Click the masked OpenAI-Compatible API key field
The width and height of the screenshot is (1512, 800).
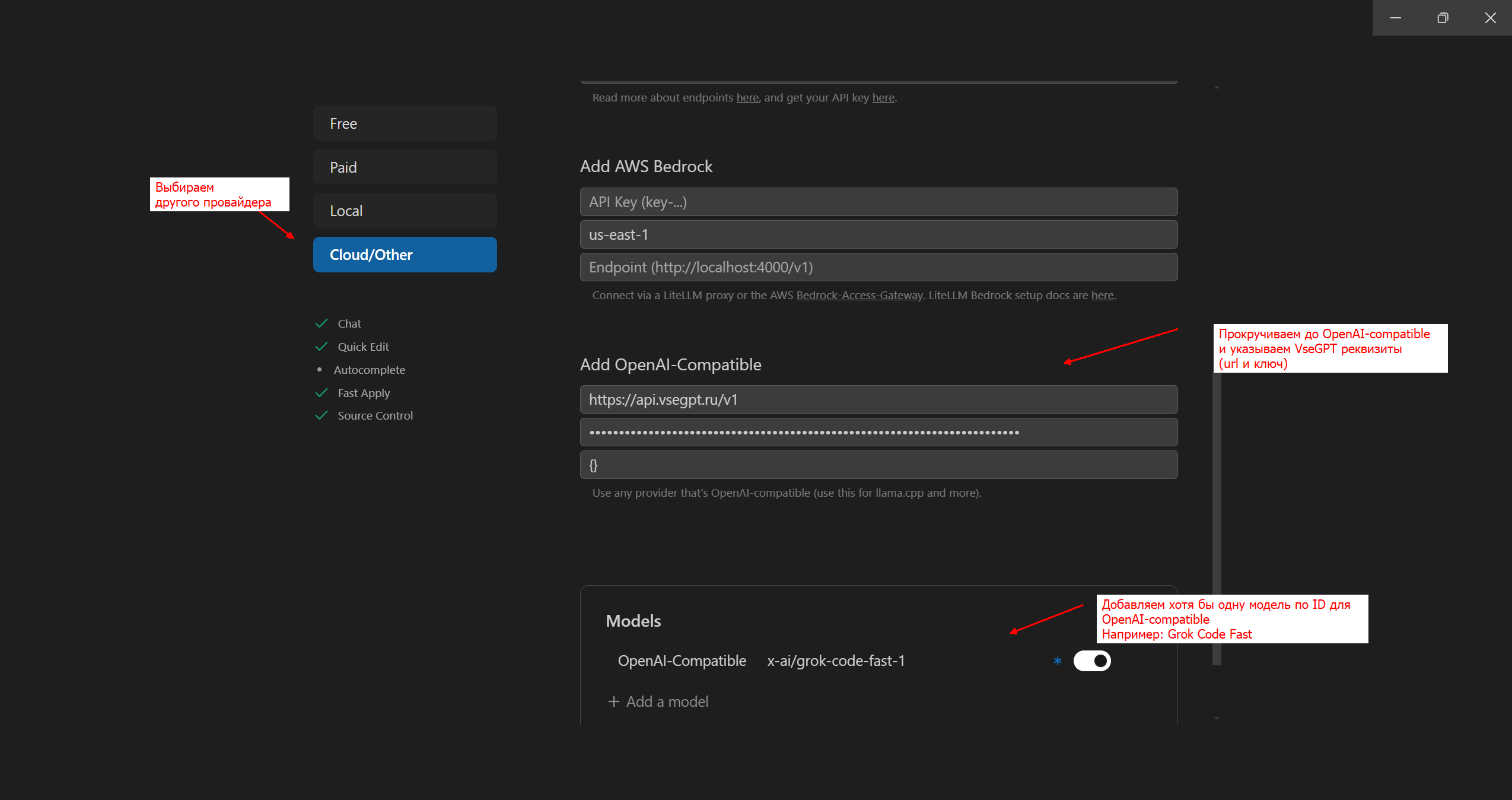coord(878,432)
